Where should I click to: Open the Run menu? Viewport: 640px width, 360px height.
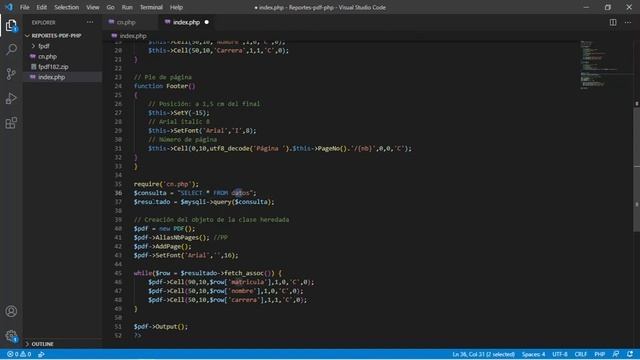click(127, 7)
